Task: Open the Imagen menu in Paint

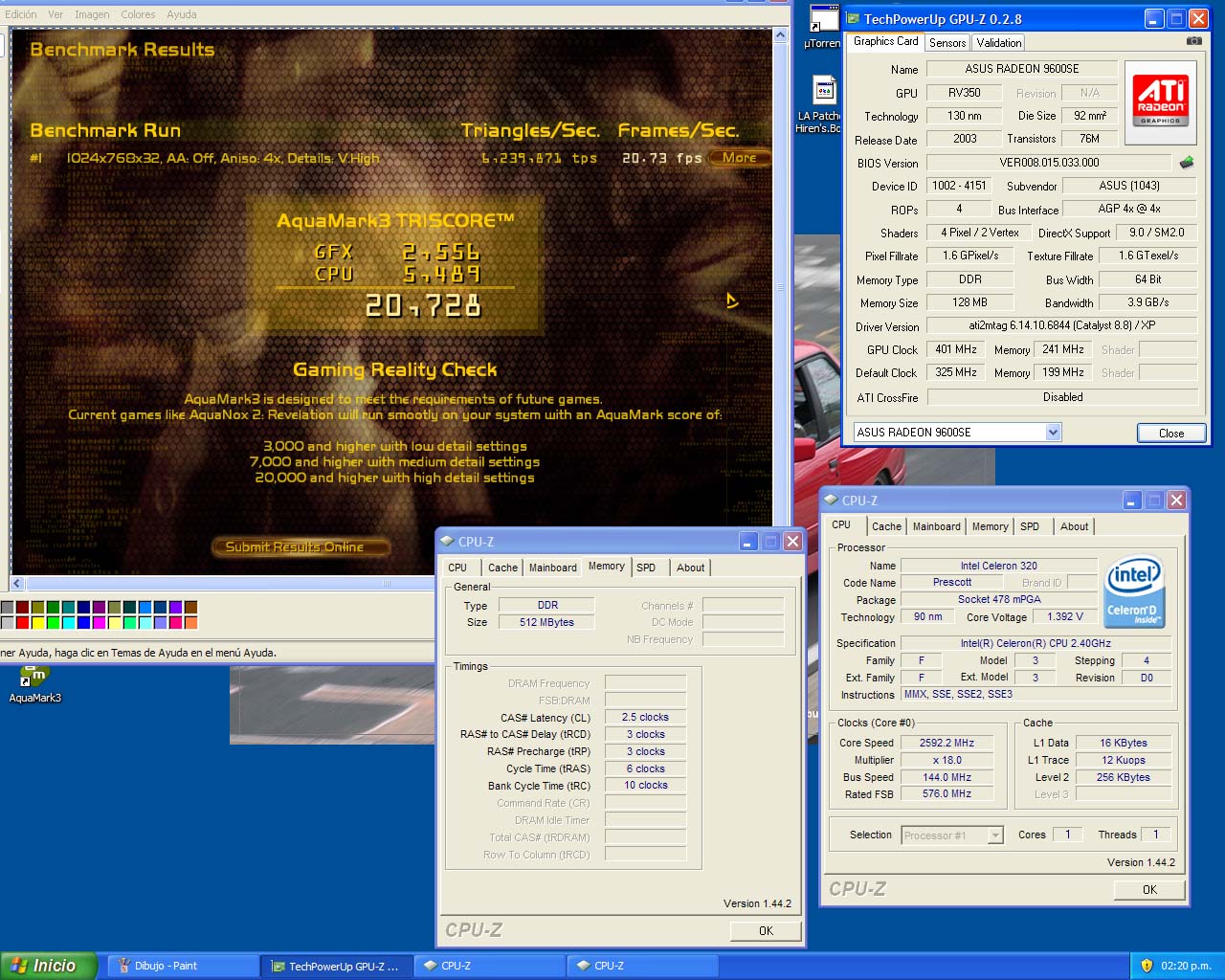Action: click(x=92, y=14)
